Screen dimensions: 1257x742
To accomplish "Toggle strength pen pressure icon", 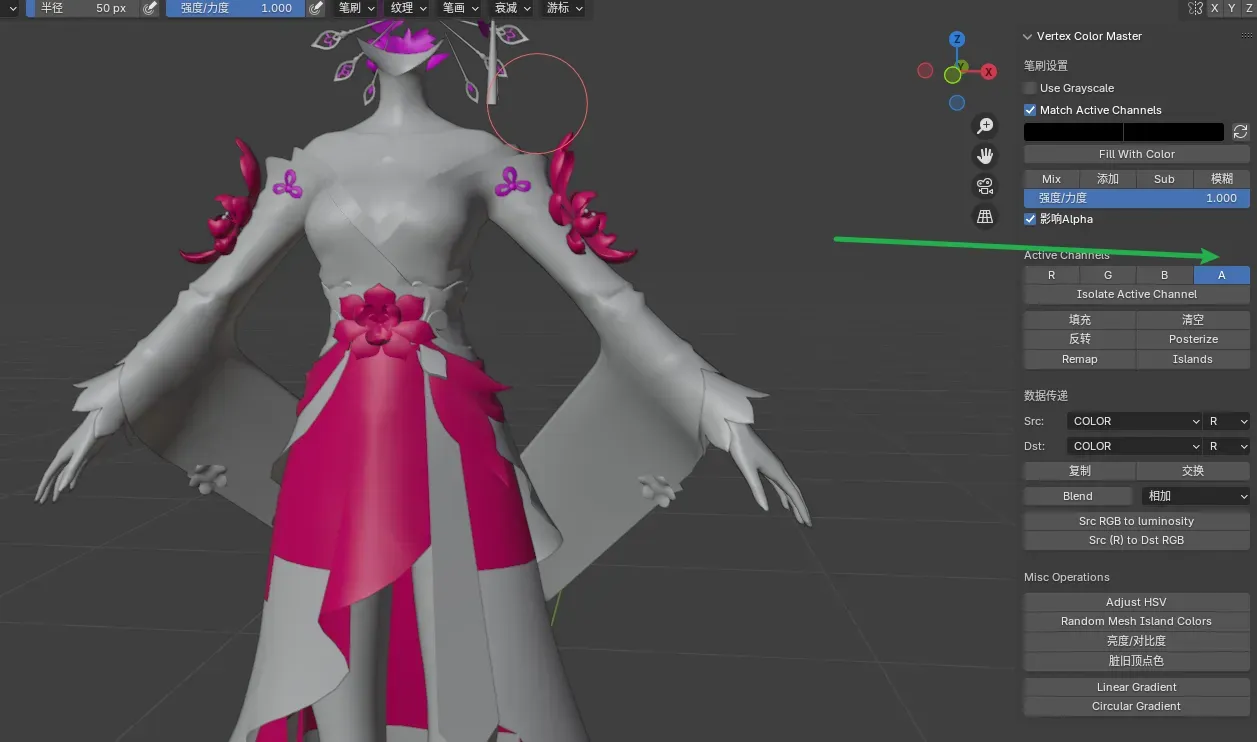I will 316,8.
